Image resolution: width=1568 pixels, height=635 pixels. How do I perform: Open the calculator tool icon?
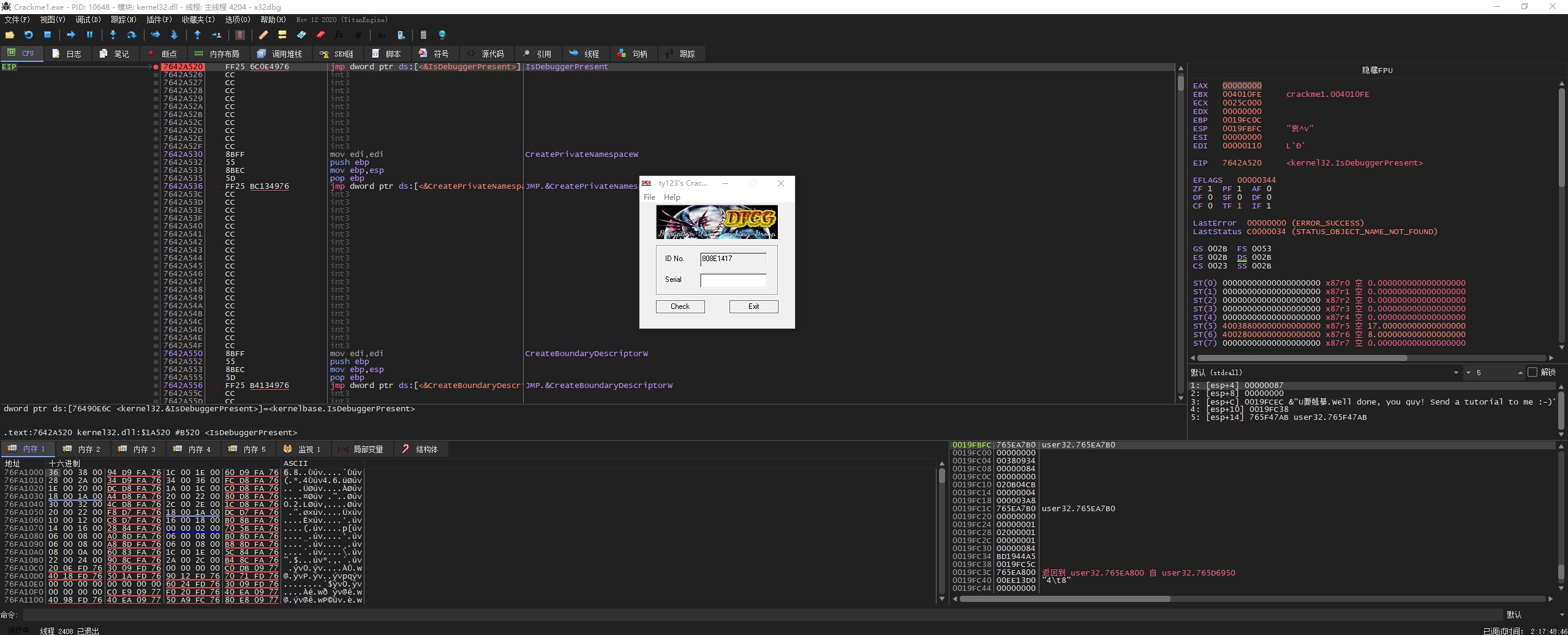pyautogui.click(x=423, y=35)
